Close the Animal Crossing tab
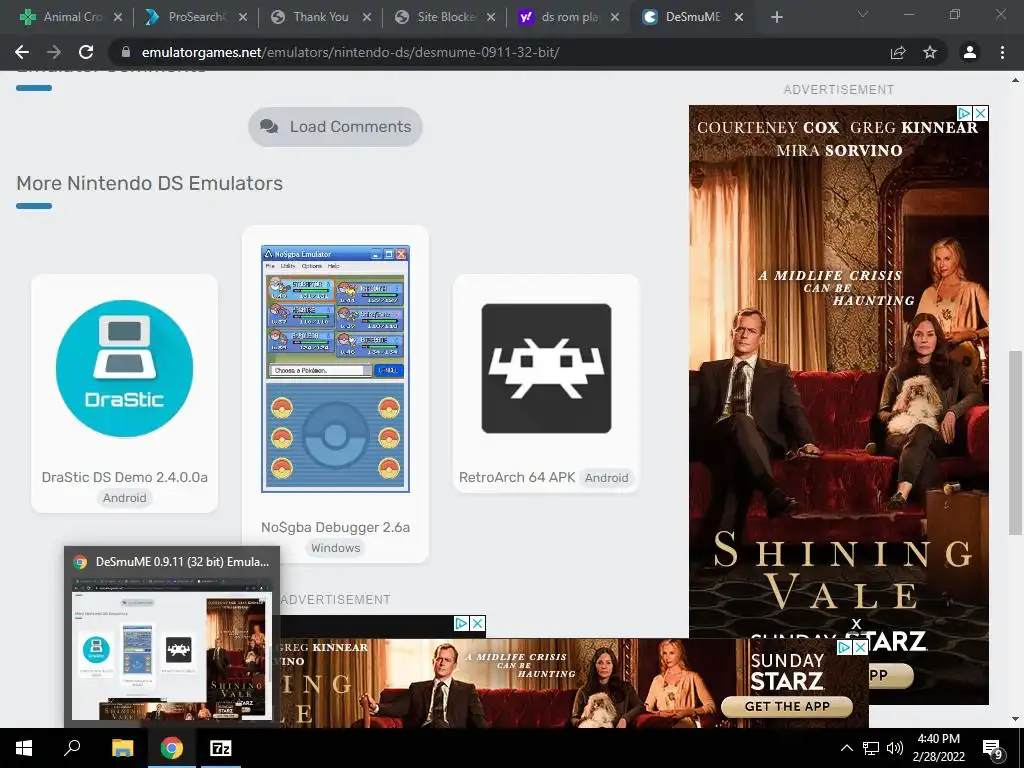Viewport: 1024px width, 768px height. [118, 18]
